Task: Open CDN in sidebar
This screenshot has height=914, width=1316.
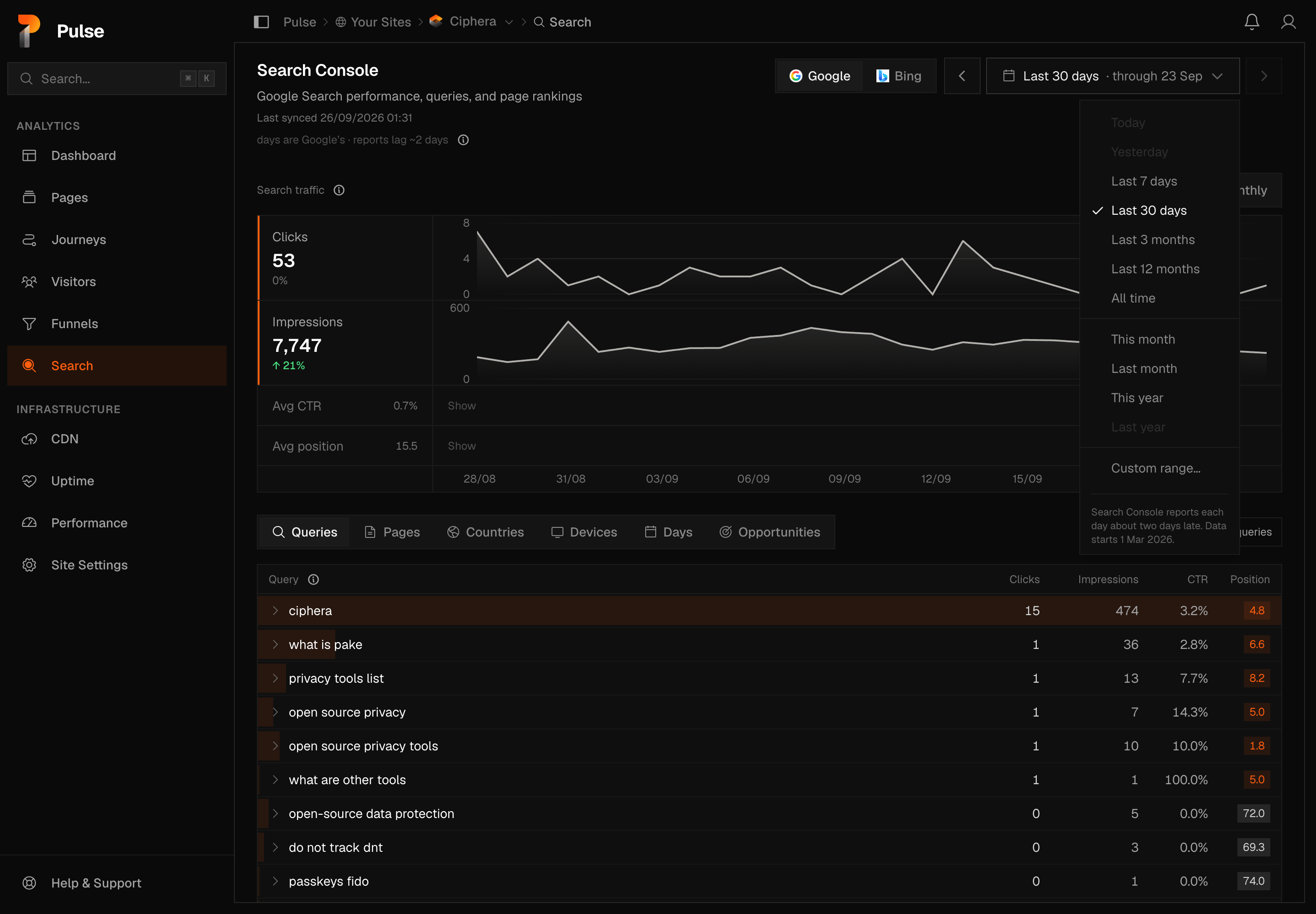Action: [x=117, y=439]
